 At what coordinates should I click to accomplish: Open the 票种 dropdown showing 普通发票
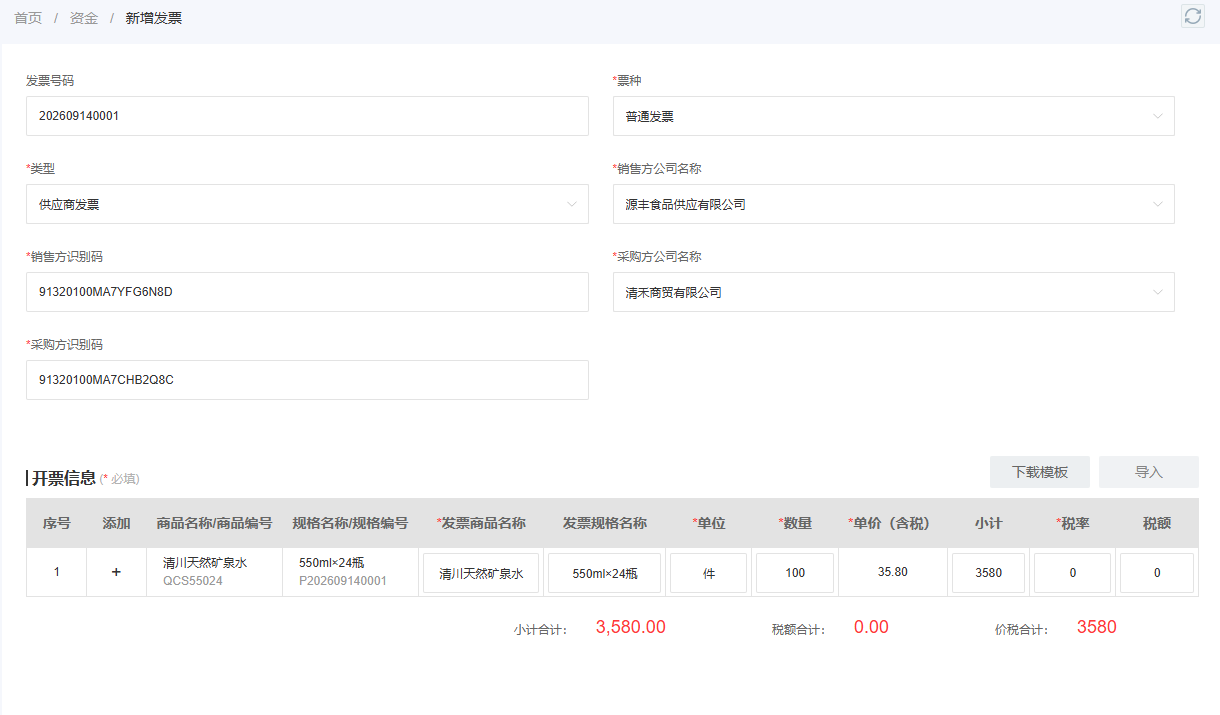click(x=893, y=116)
